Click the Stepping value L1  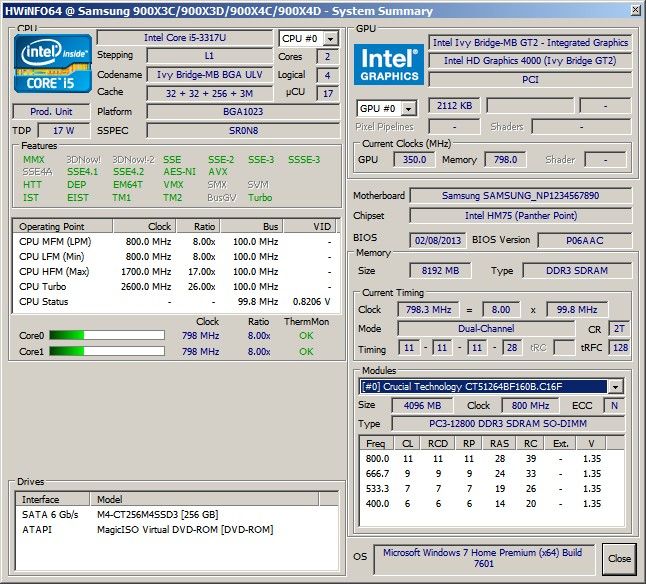coord(209,56)
